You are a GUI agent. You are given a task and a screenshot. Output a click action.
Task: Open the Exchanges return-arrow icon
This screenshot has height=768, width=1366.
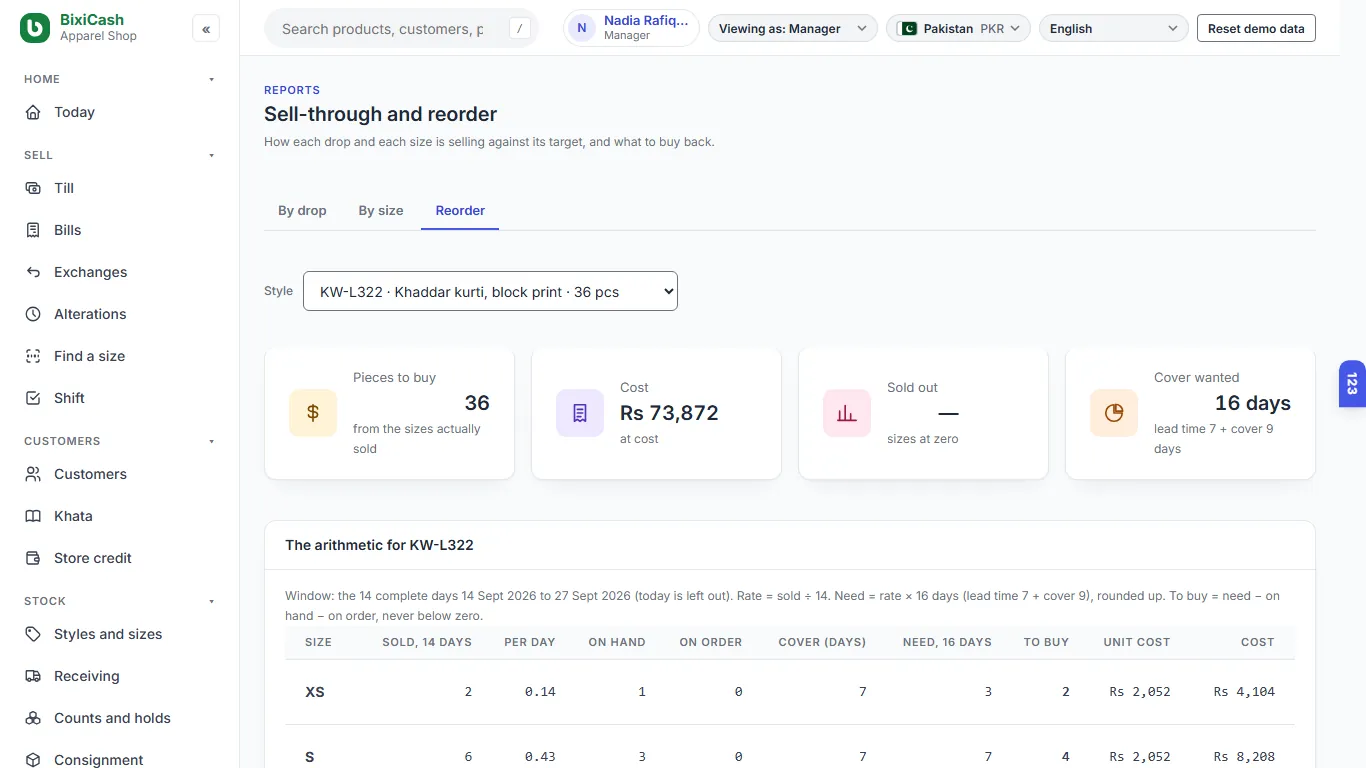pyautogui.click(x=34, y=272)
